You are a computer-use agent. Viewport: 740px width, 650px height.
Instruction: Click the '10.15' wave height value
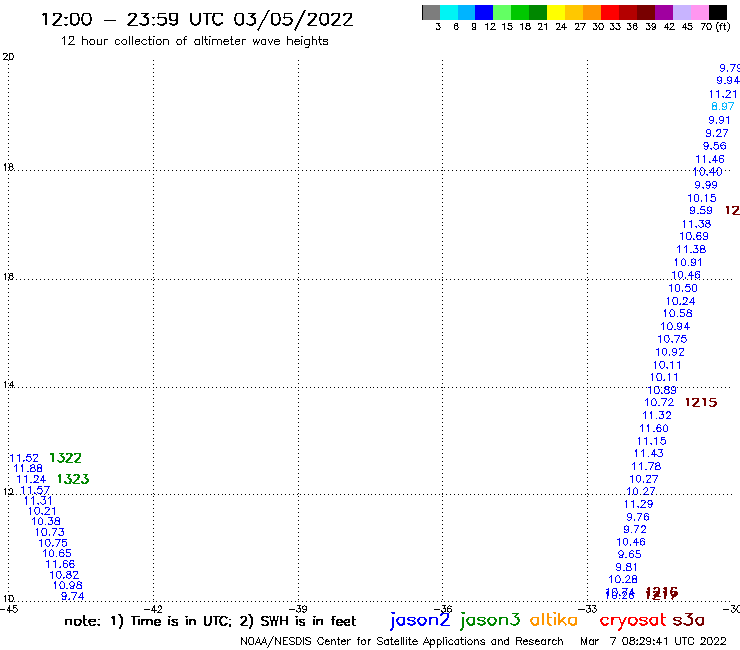[702, 198]
